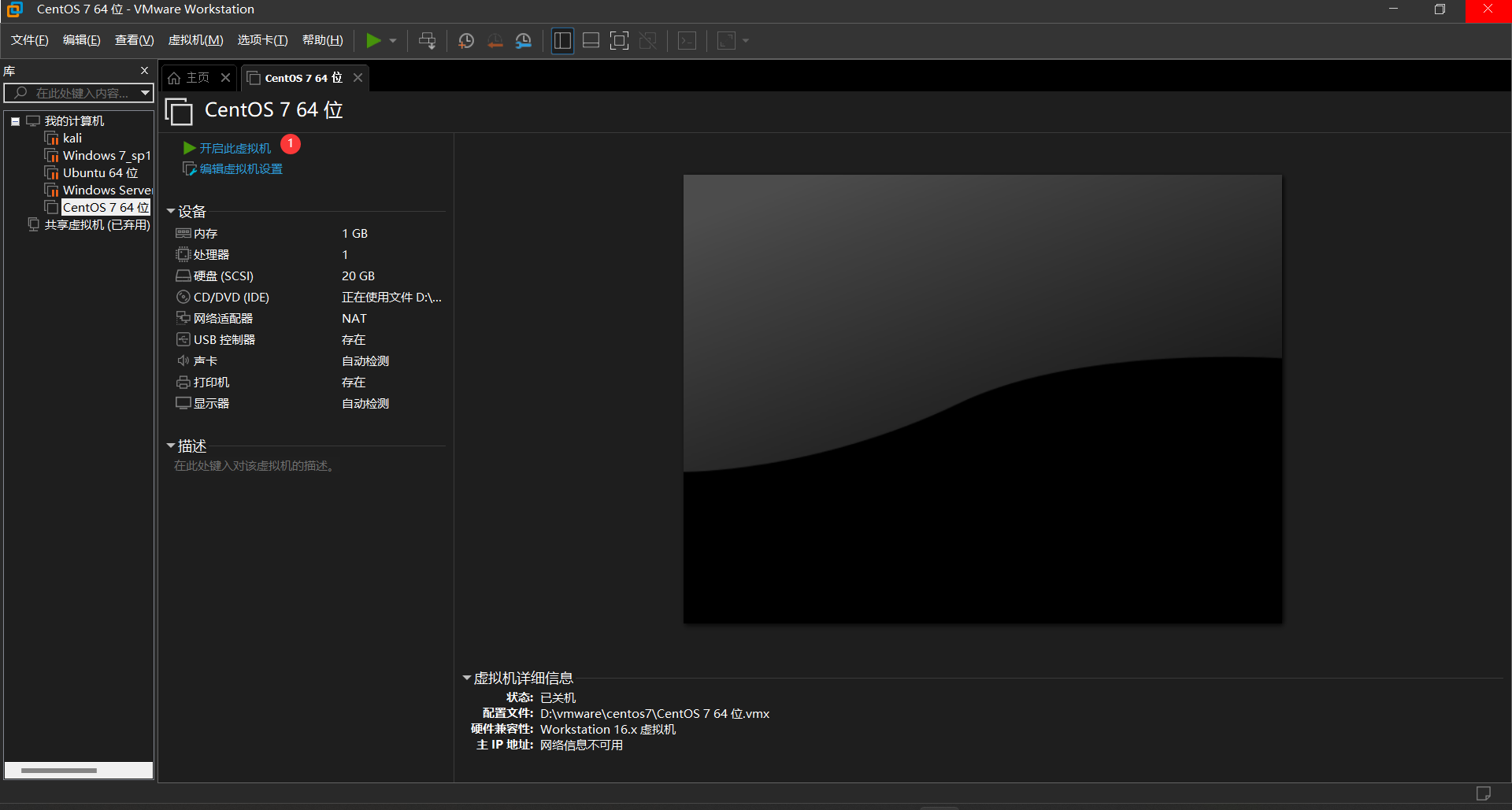Take a snapshot of this virtual machine
The image size is (1512, 810).
coord(466,41)
